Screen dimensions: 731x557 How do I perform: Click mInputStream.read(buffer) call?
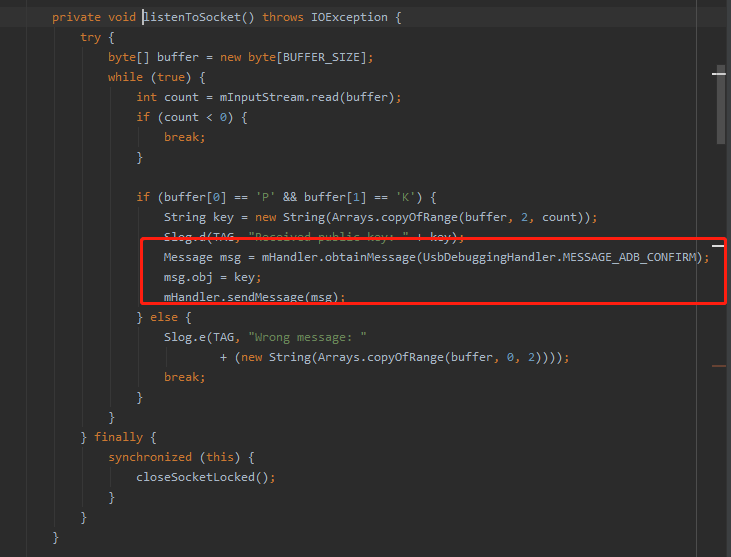click(308, 97)
